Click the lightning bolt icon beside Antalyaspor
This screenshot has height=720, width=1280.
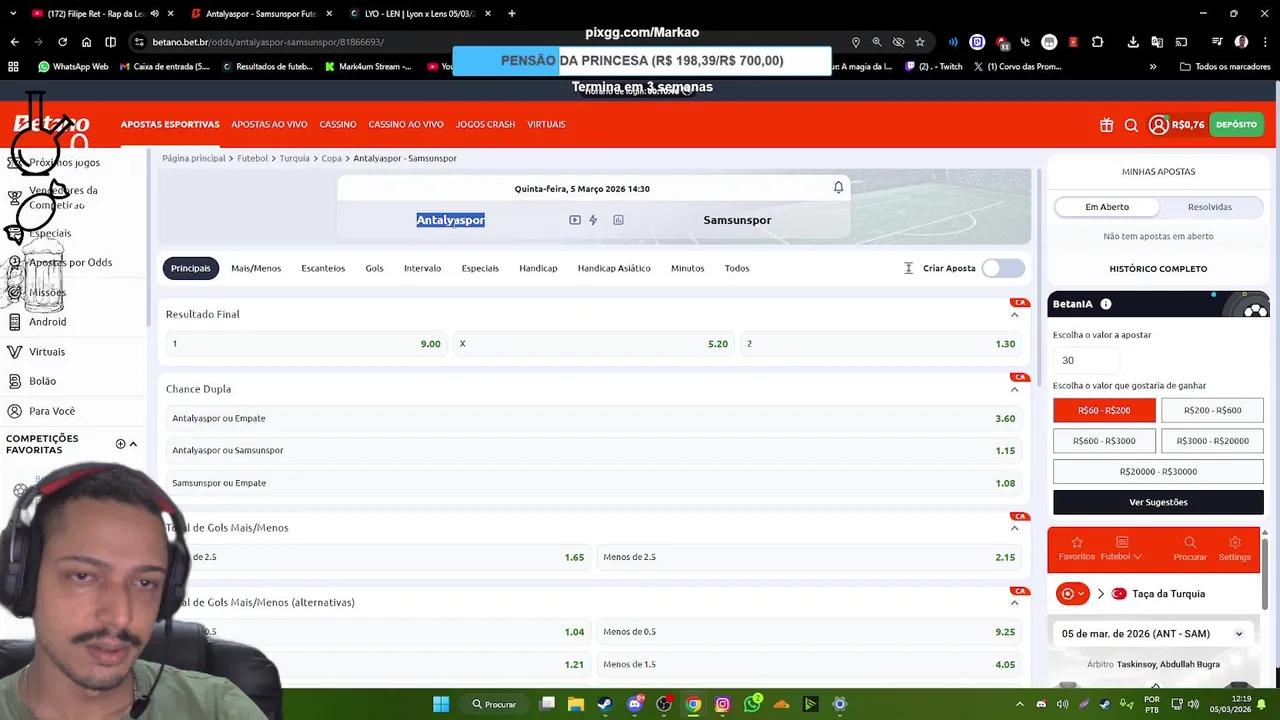click(x=593, y=220)
